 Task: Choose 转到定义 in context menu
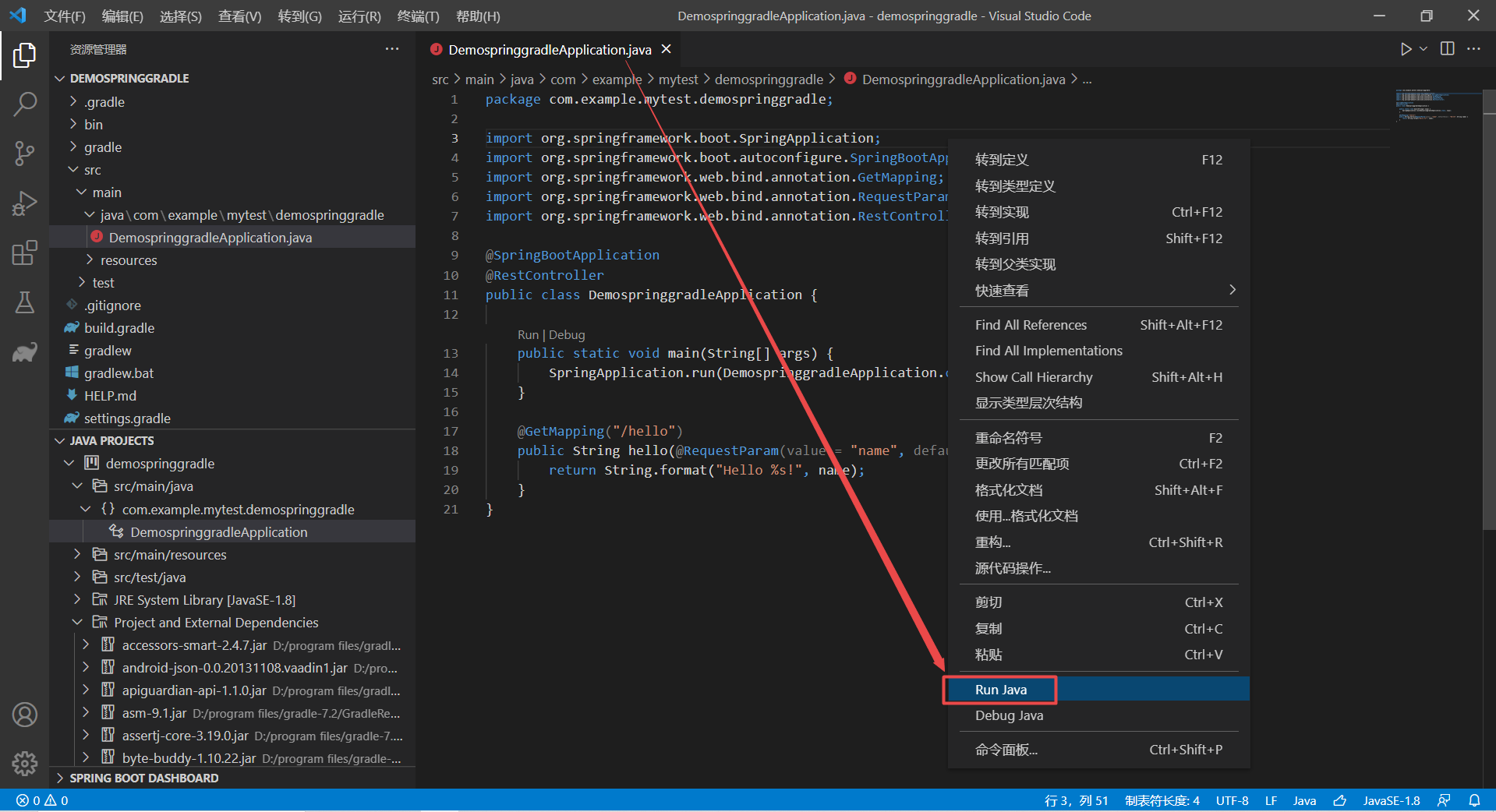point(1098,160)
